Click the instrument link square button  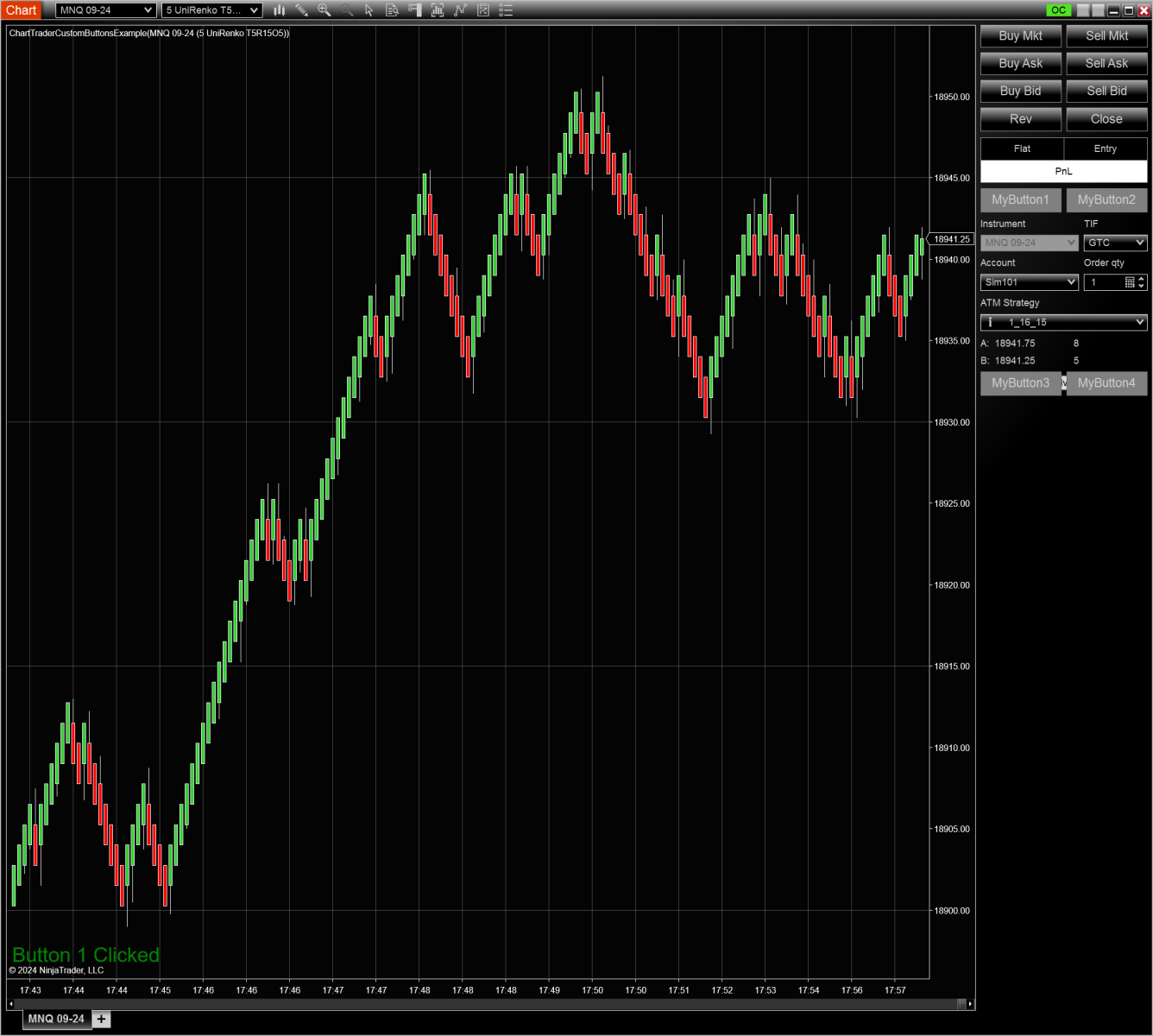[x=1084, y=10]
